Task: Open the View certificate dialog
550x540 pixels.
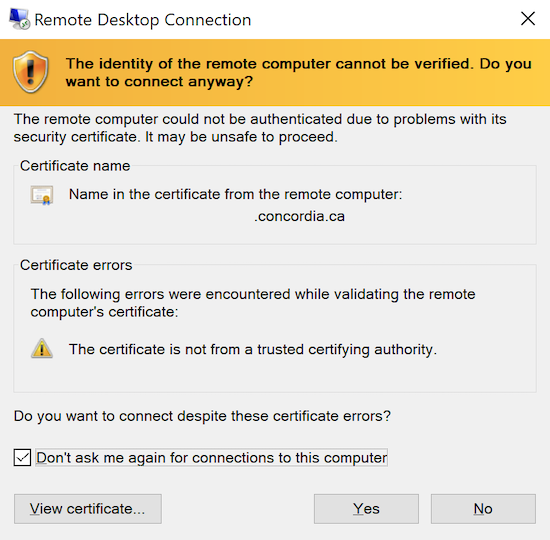Action: [x=88, y=509]
